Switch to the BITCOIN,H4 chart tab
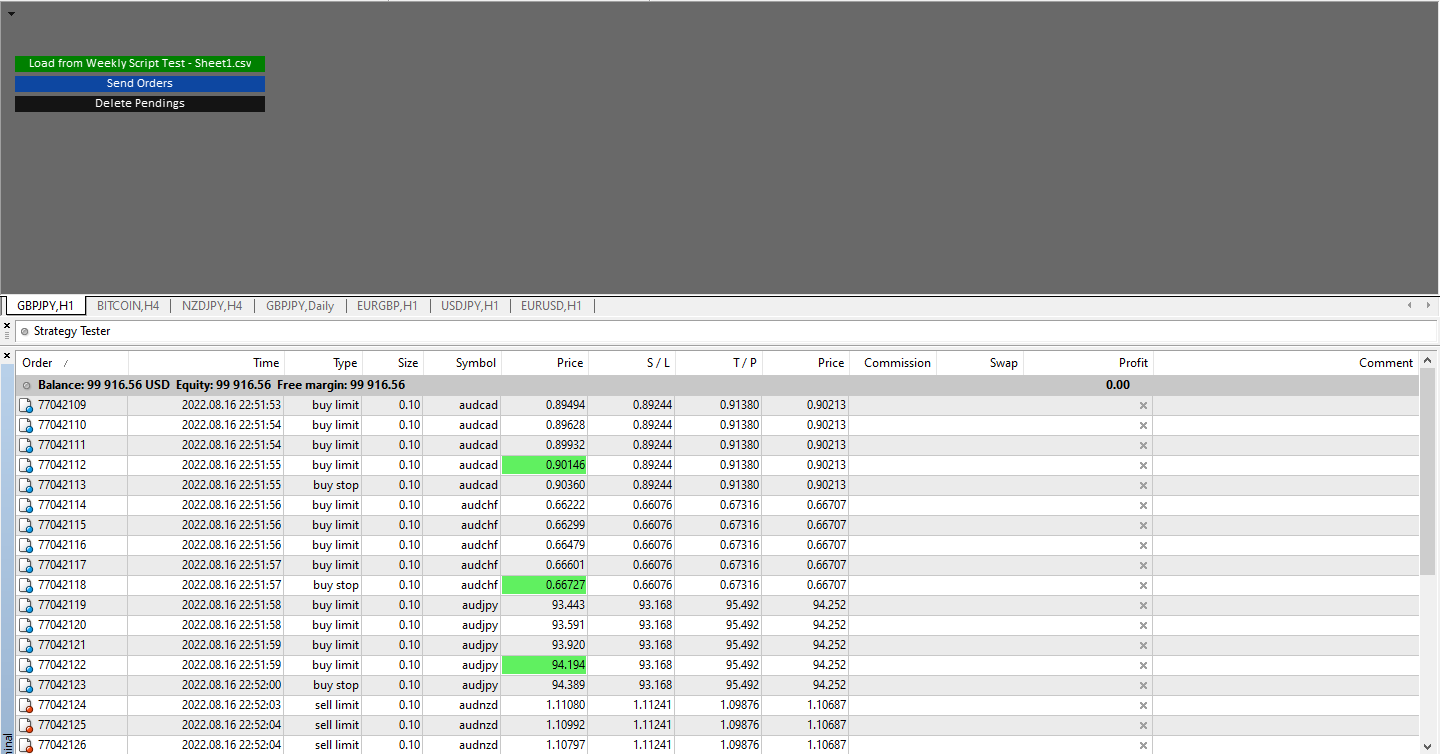Image resolution: width=1440 pixels, height=754 pixels. 128,306
